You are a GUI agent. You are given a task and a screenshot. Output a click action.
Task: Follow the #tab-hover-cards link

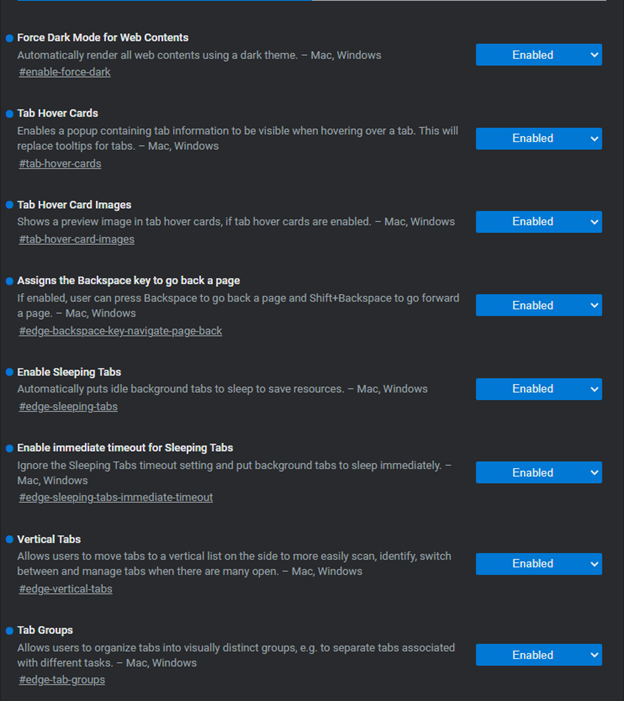(60, 164)
